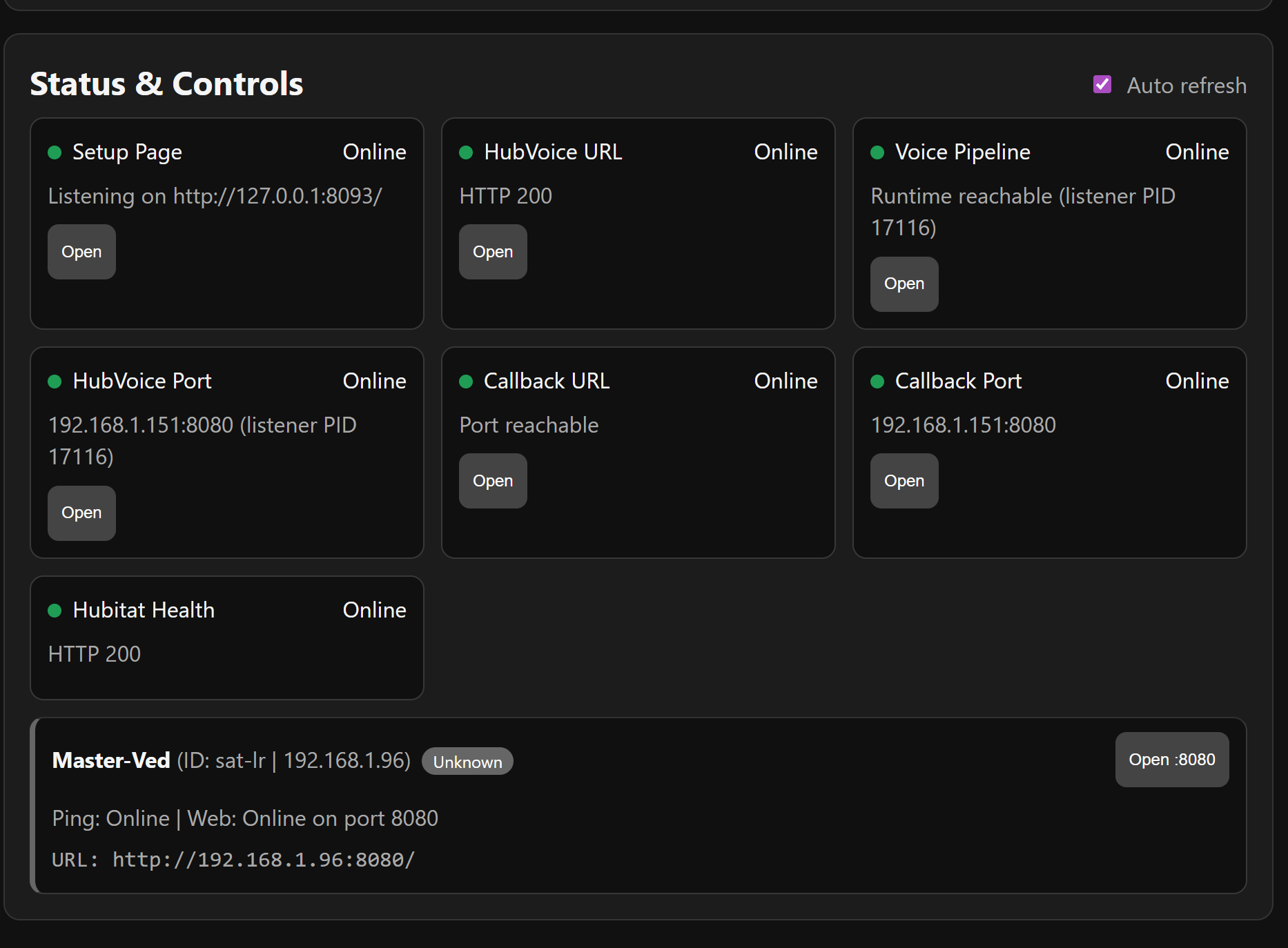Click the Callback Port green status dot
The width and height of the screenshot is (1288, 948).
pyautogui.click(x=877, y=382)
